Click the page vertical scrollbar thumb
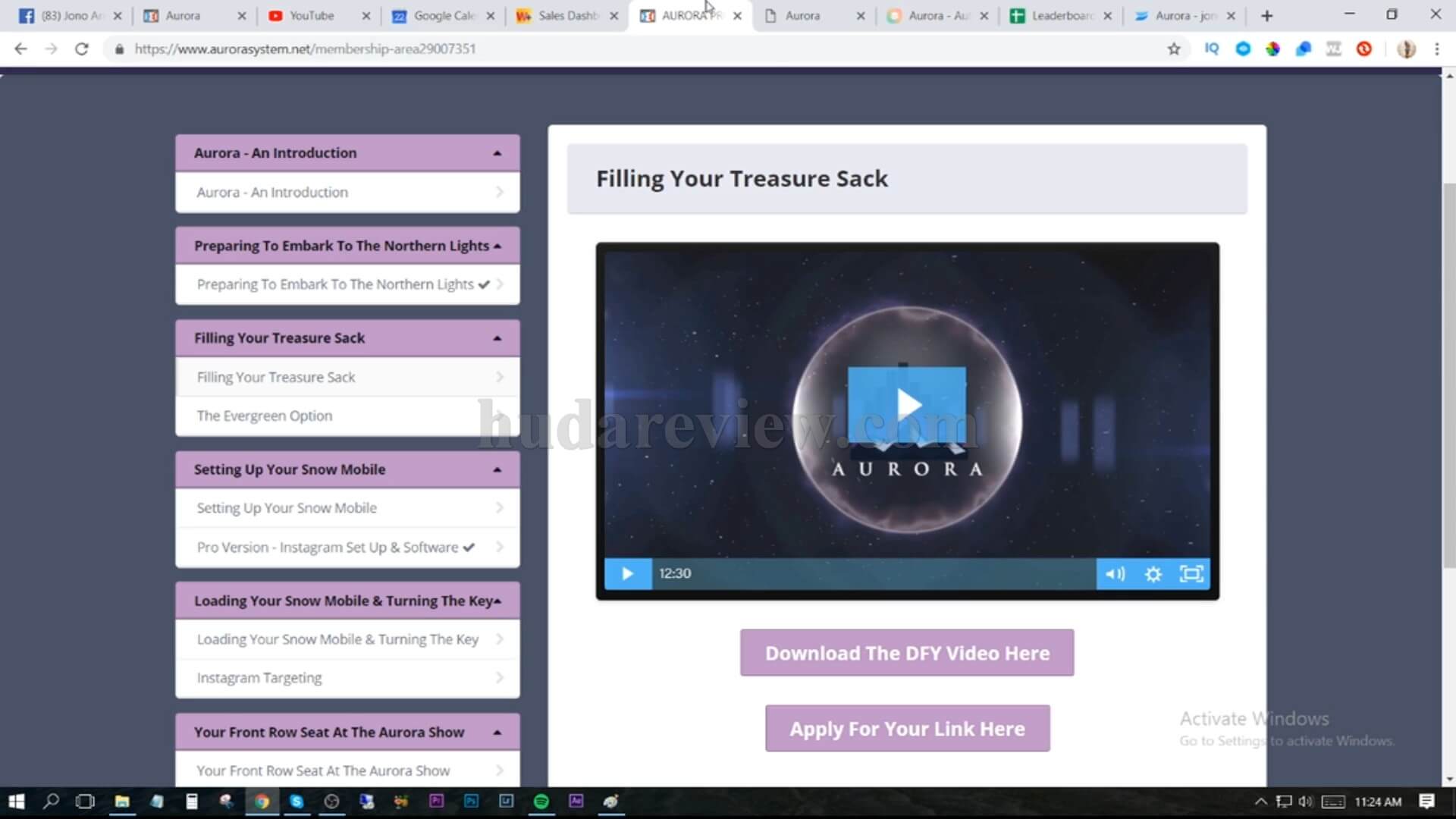1456x819 pixels. pyautogui.click(x=1449, y=375)
